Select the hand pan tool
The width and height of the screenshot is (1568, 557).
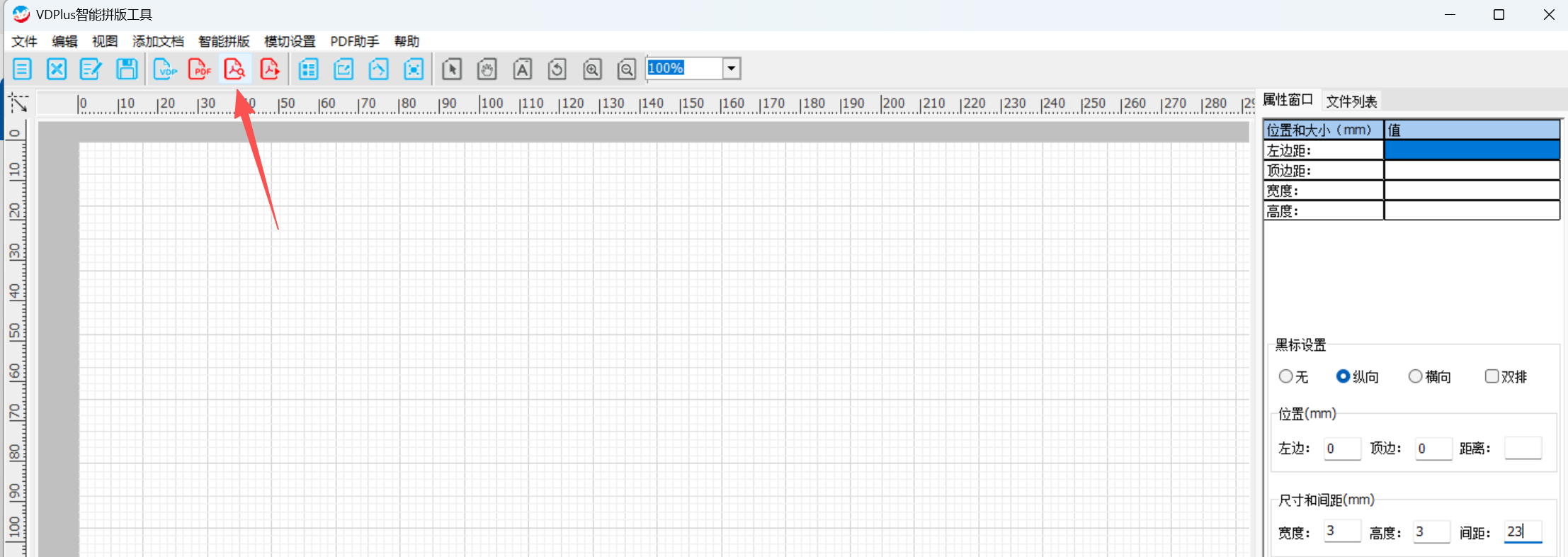click(487, 69)
